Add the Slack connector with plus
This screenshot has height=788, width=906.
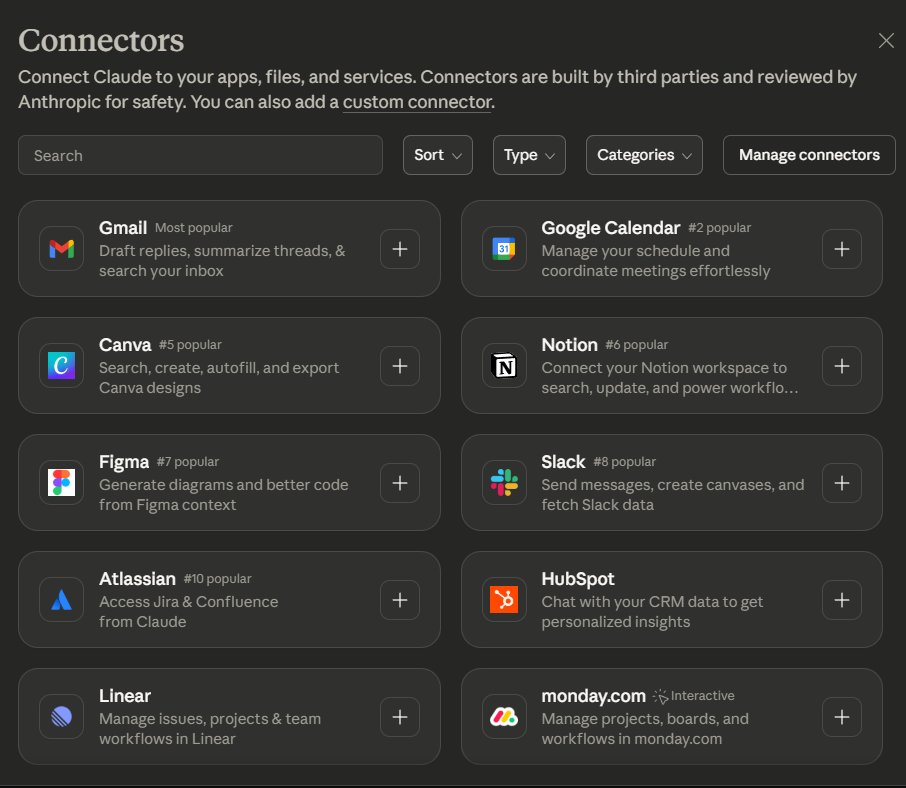[842, 483]
